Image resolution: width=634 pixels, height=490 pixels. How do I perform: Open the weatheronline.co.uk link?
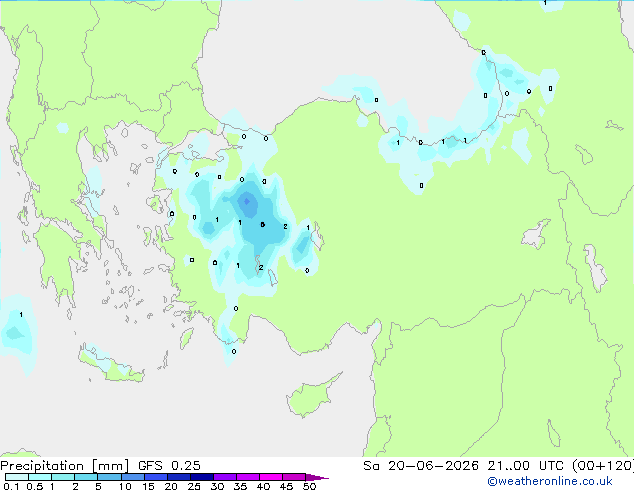550,481
